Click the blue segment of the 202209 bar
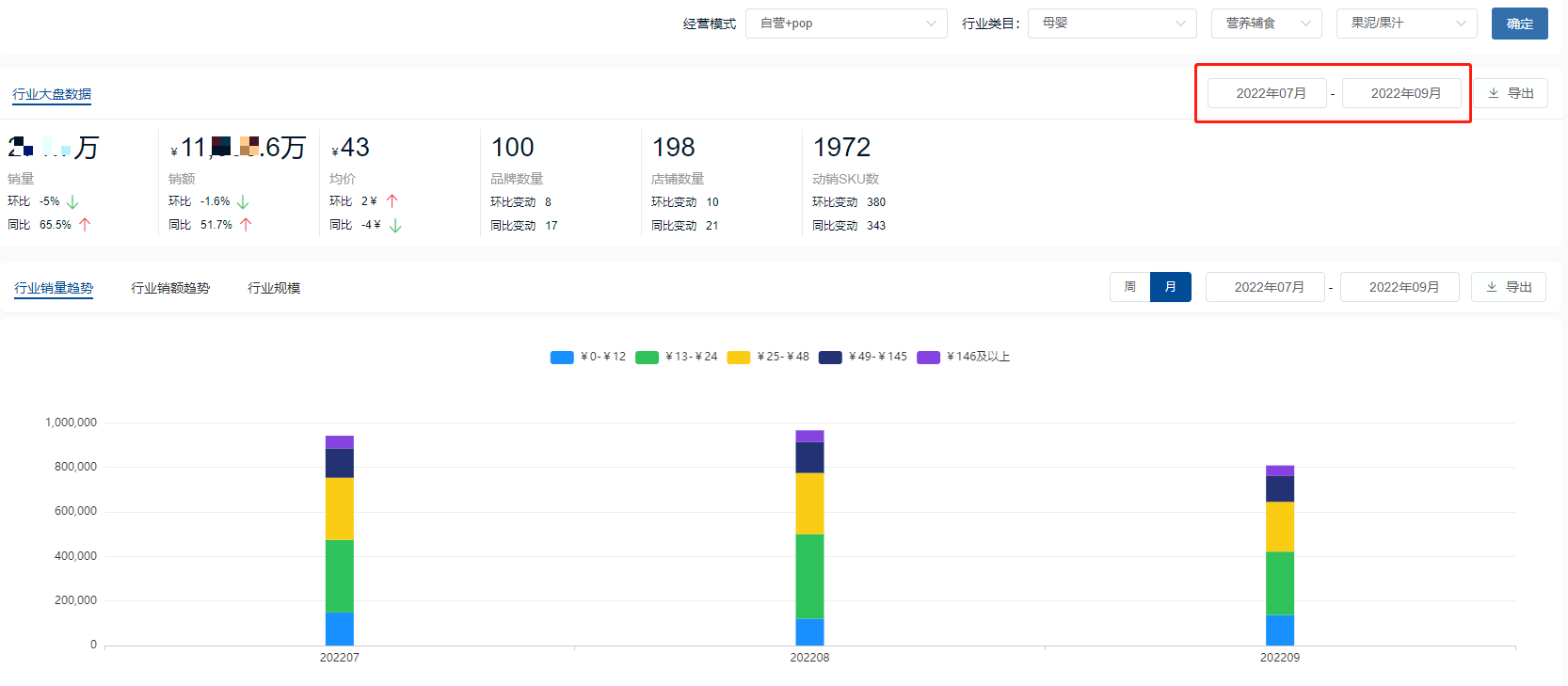 pos(1280,630)
